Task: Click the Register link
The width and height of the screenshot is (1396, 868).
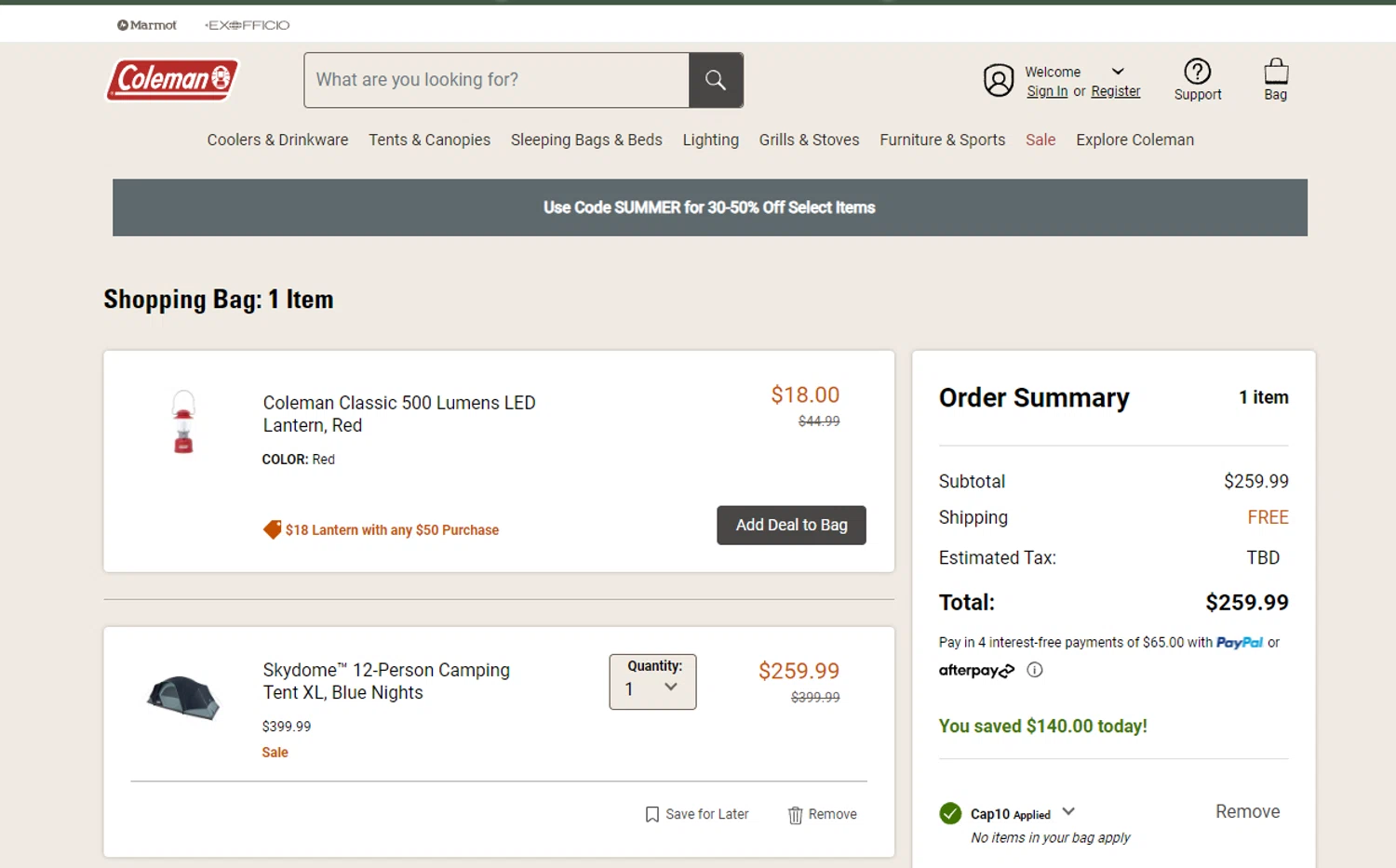Action: pos(1115,91)
